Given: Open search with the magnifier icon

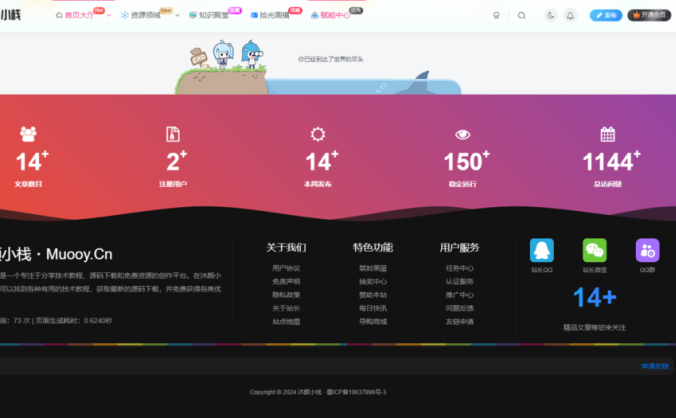Looking at the screenshot, I should coord(522,16).
